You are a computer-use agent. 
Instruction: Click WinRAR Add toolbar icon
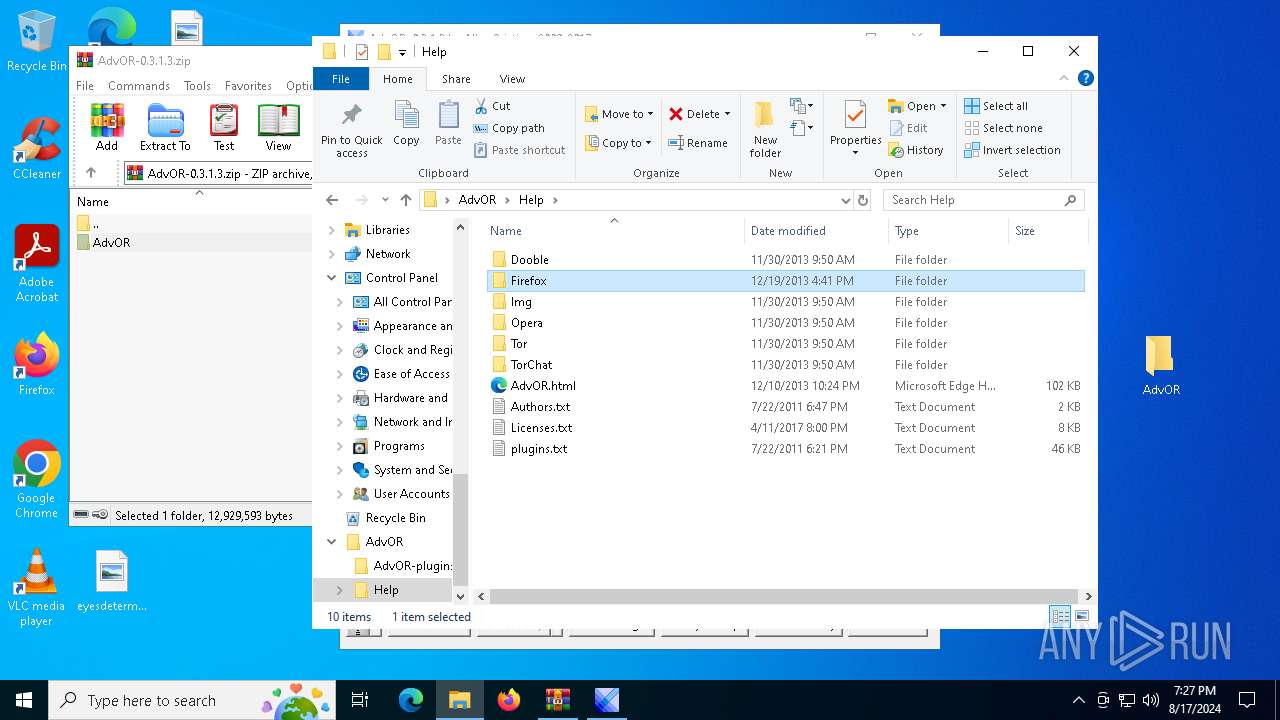pyautogui.click(x=107, y=127)
